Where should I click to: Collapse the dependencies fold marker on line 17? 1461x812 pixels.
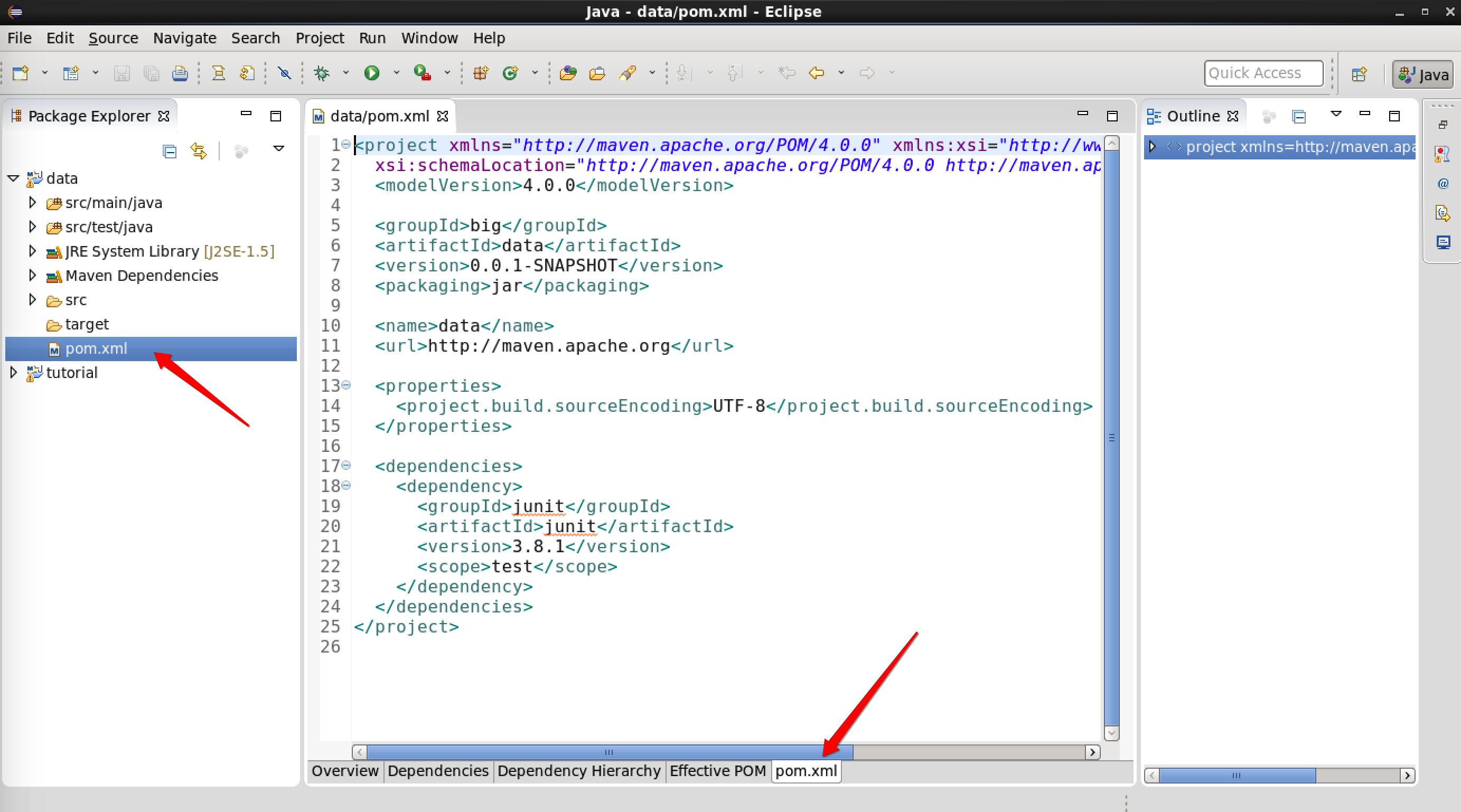[x=346, y=466]
